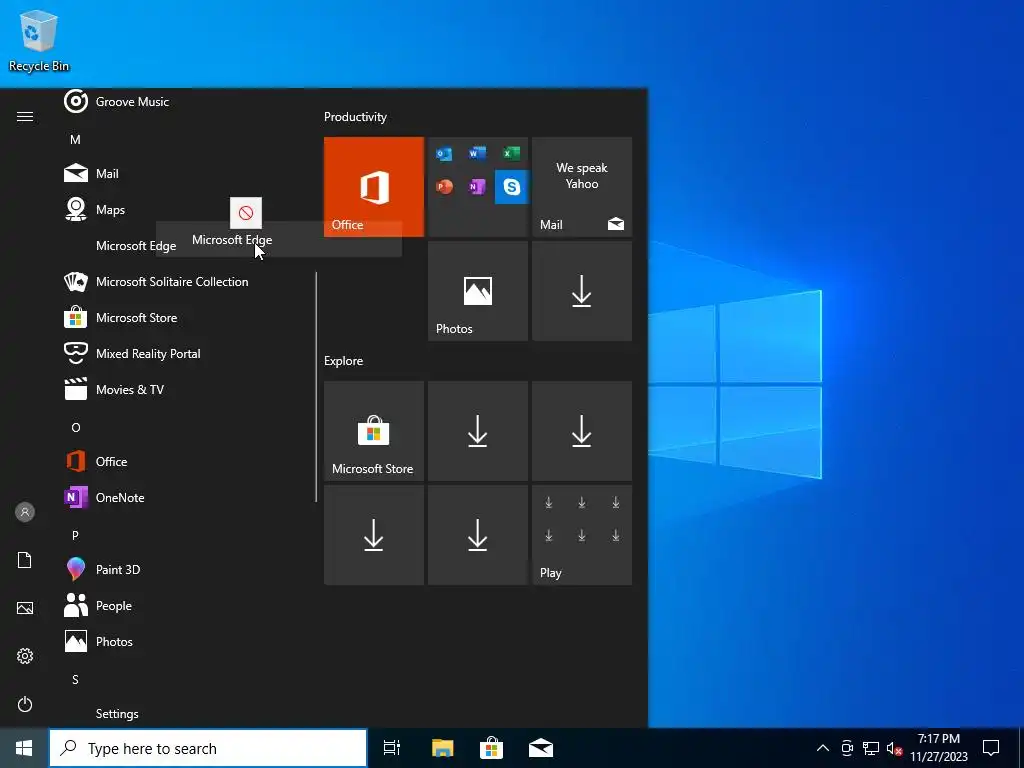The image size is (1024, 768).
Task: Show hidden system tray icons
Action: click(823, 748)
